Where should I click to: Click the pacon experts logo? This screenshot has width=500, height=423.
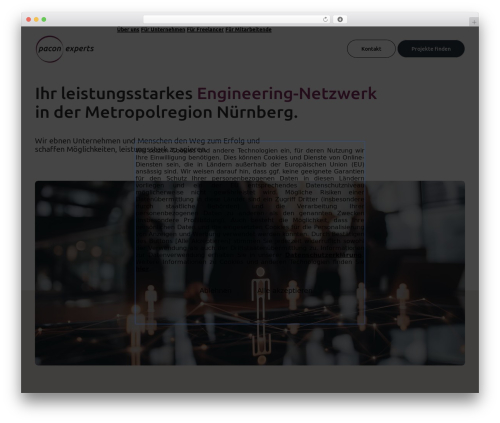coord(65,49)
